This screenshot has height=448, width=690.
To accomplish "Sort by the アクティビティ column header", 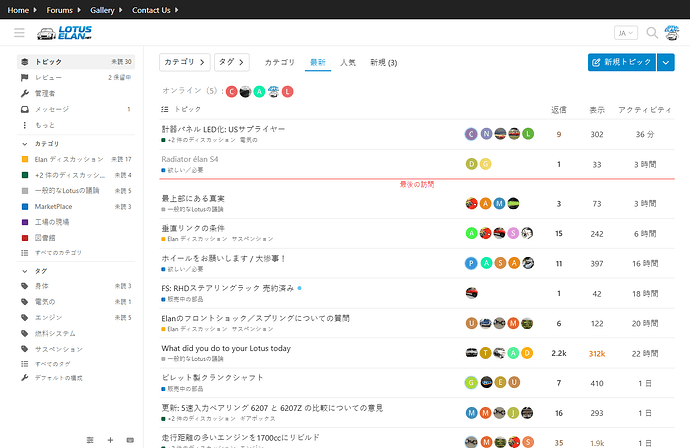I will [645, 110].
